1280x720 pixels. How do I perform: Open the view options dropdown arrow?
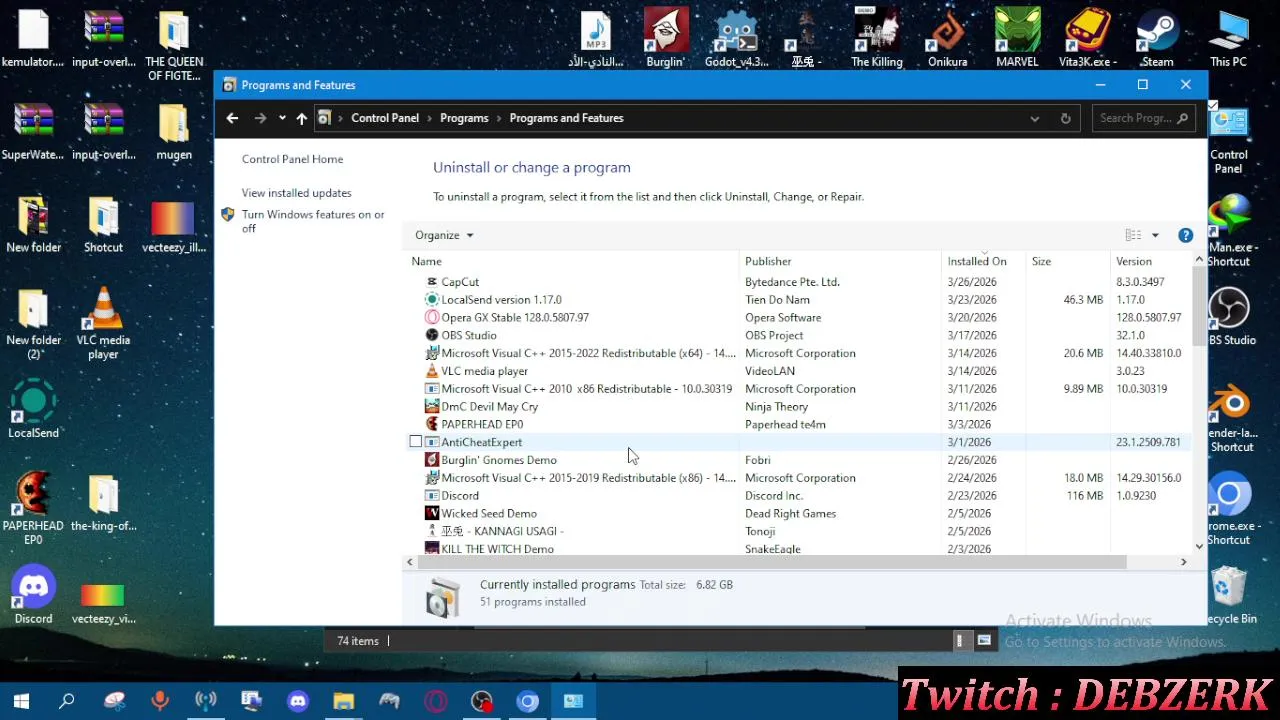[x=1155, y=235]
